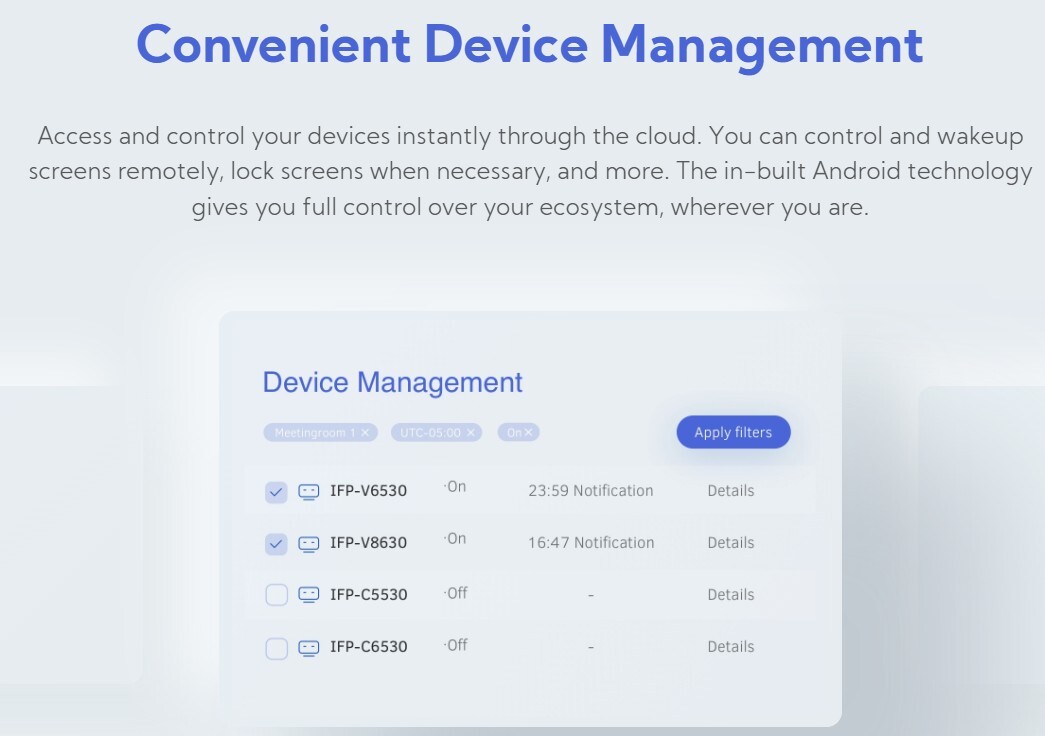
Task: Uncheck the IFP-V6530 device checkbox
Action: pyautogui.click(x=276, y=492)
